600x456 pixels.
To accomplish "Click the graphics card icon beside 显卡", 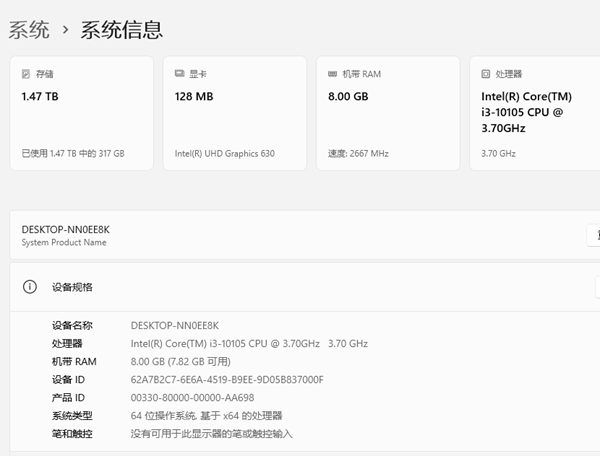I will [180, 74].
